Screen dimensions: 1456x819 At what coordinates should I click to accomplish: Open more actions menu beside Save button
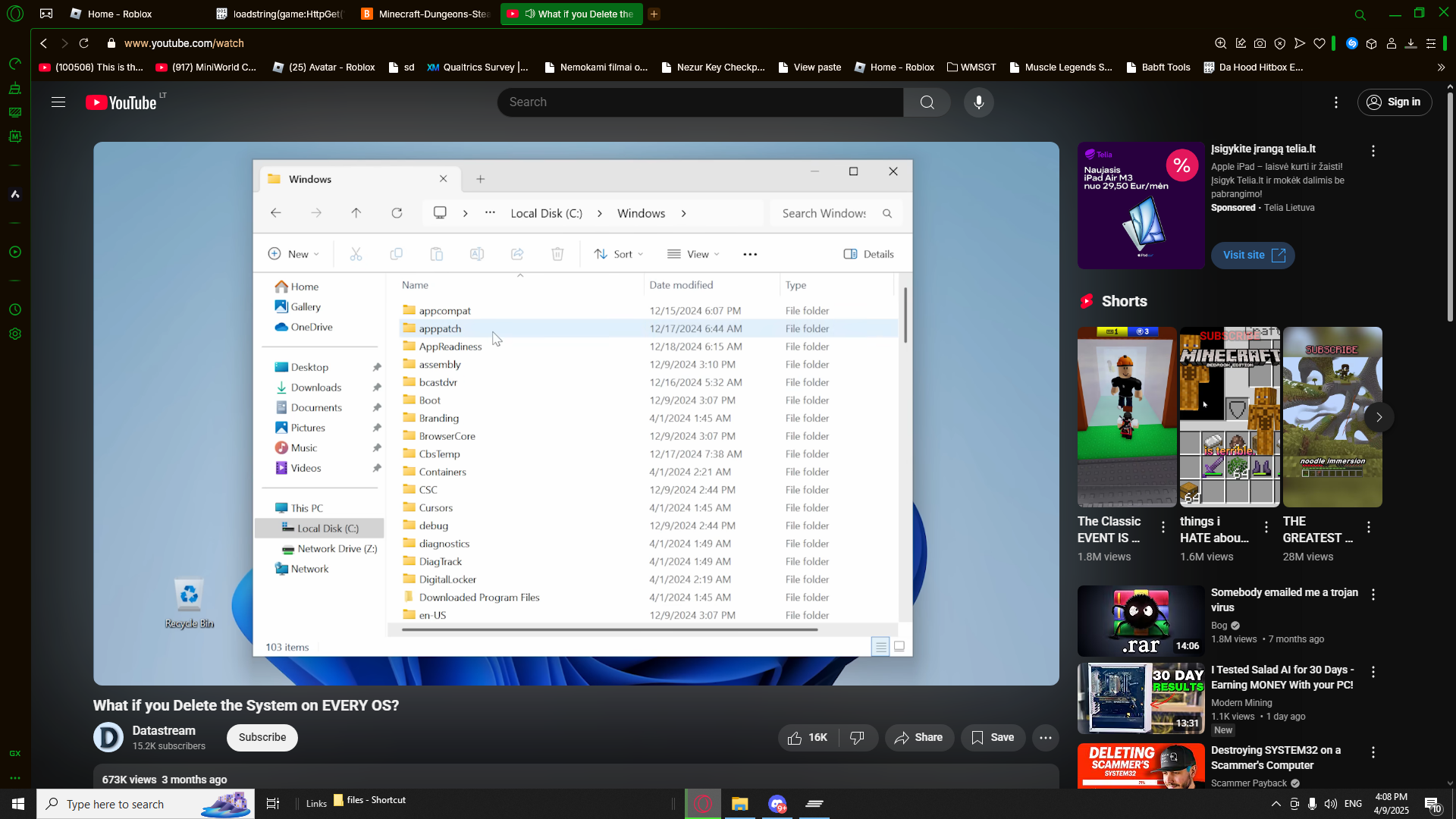point(1045,738)
